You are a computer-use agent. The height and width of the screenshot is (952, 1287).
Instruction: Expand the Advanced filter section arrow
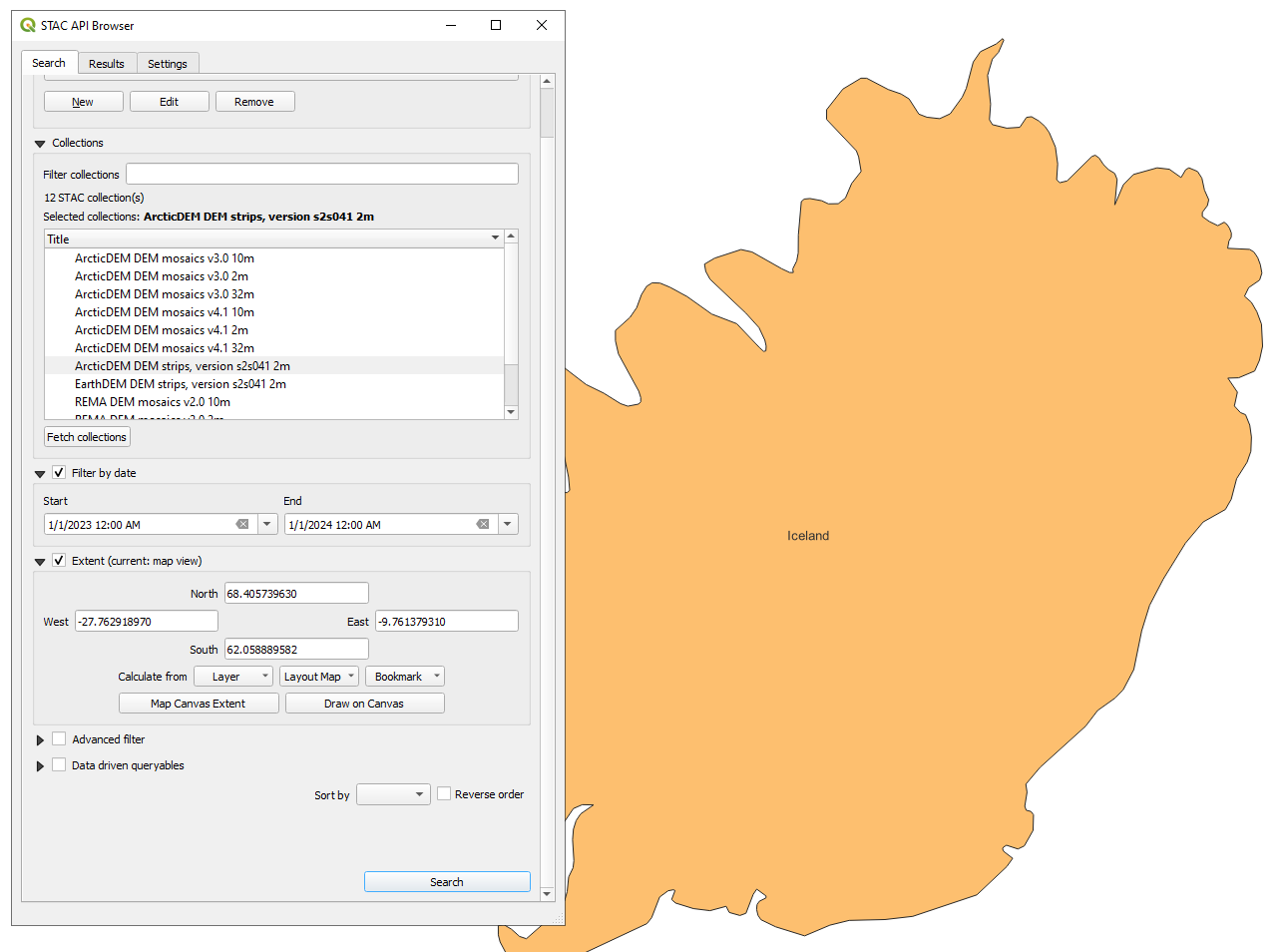tap(40, 740)
